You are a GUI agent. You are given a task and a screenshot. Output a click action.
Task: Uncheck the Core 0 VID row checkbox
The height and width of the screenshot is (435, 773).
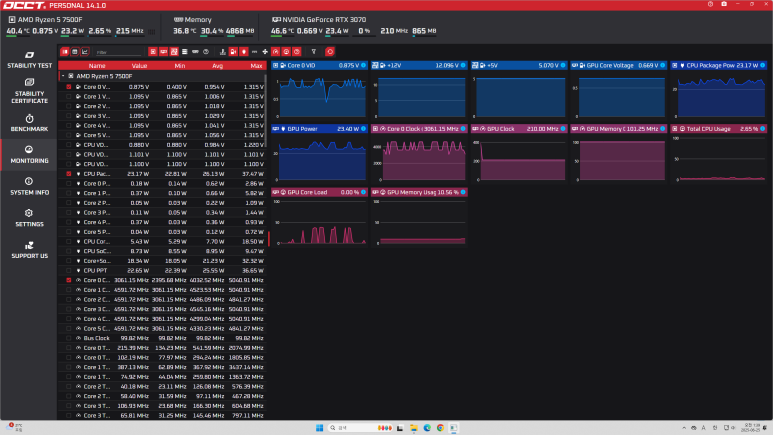[69, 87]
